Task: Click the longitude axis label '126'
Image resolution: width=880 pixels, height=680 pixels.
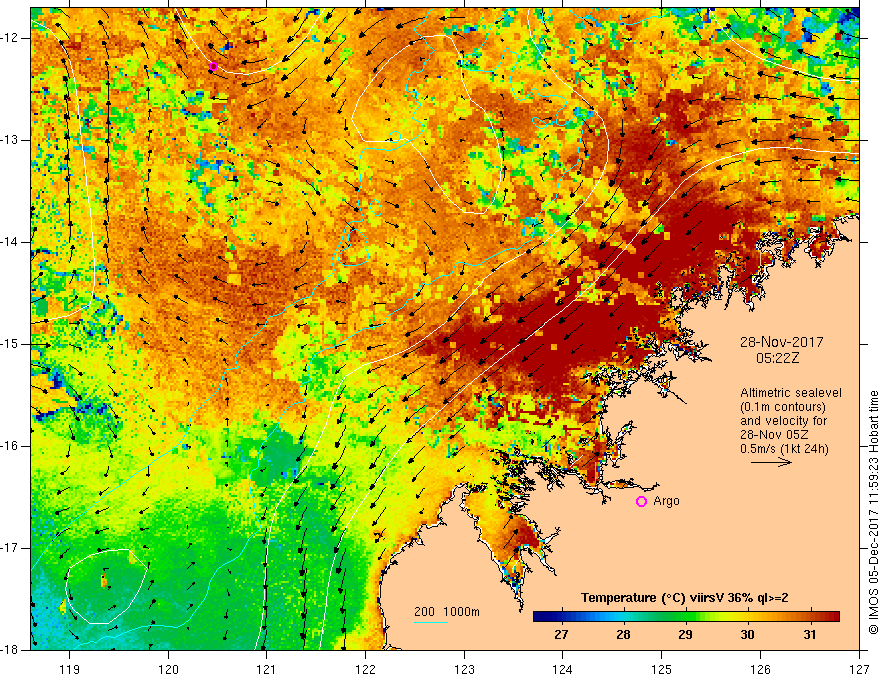Action: pos(760,669)
